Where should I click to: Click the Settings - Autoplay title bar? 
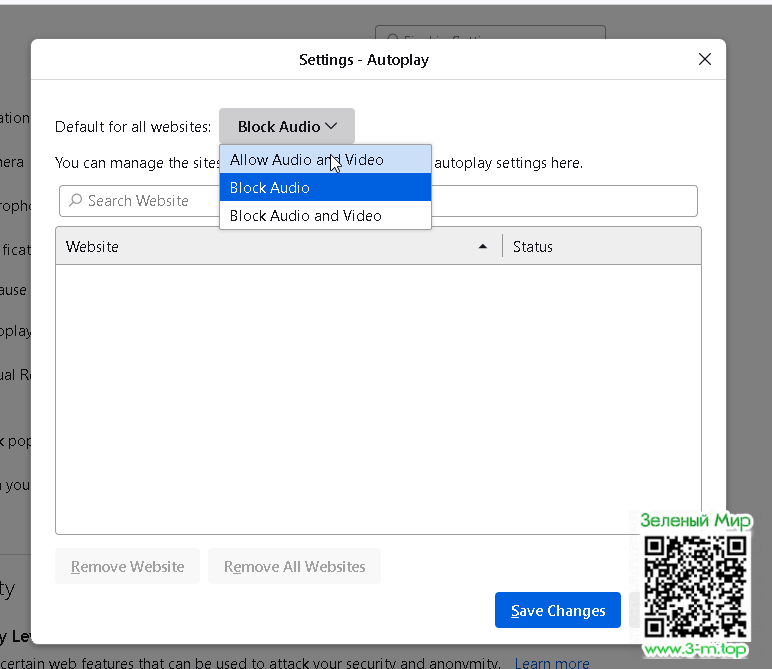coord(364,60)
